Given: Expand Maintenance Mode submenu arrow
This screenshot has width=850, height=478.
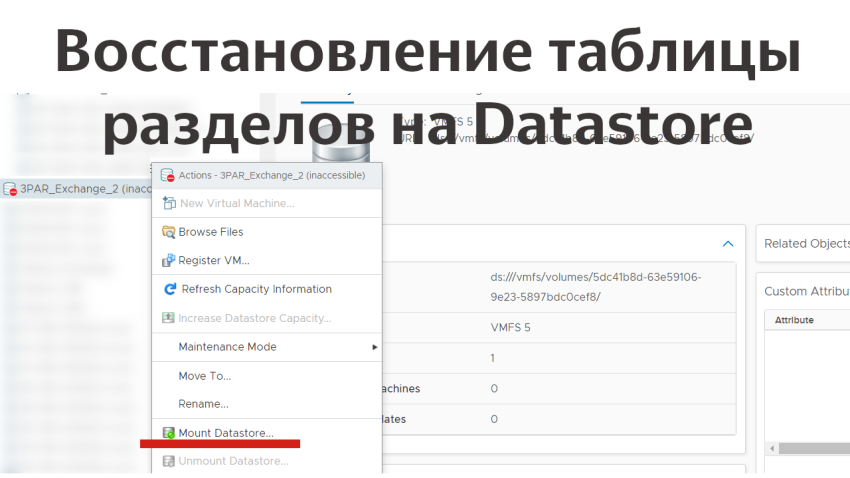Looking at the screenshot, I should (x=375, y=347).
